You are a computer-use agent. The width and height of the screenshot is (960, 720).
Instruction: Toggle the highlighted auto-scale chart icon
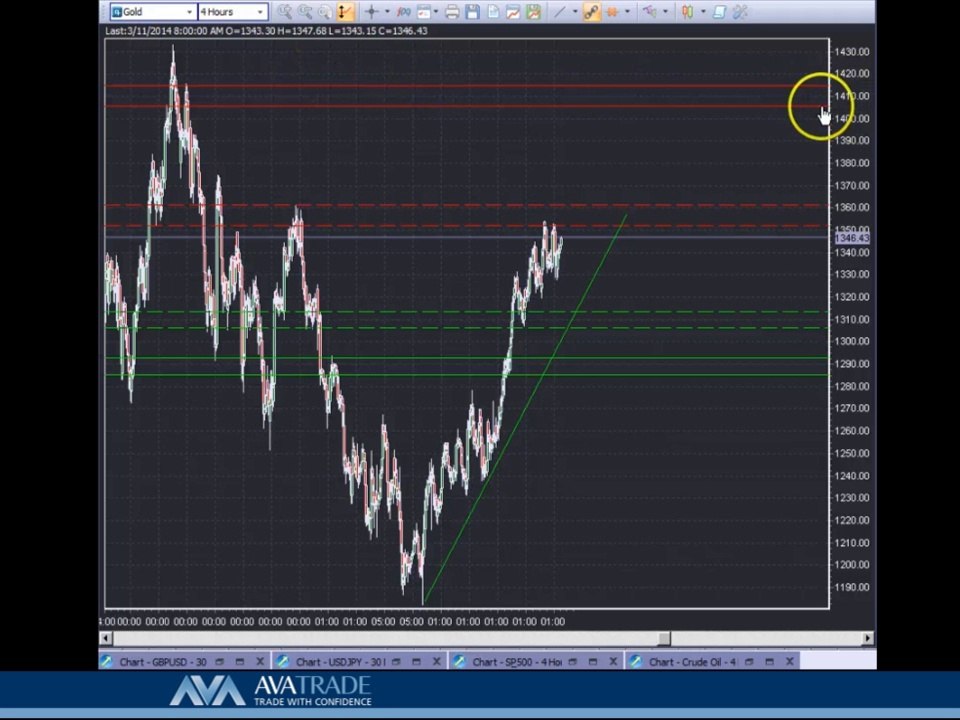click(x=345, y=12)
